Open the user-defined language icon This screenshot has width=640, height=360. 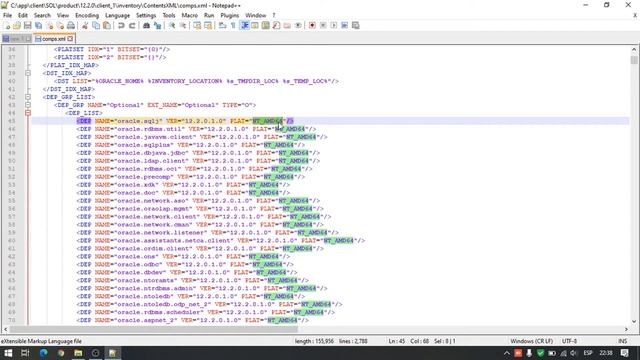[x=255, y=25]
